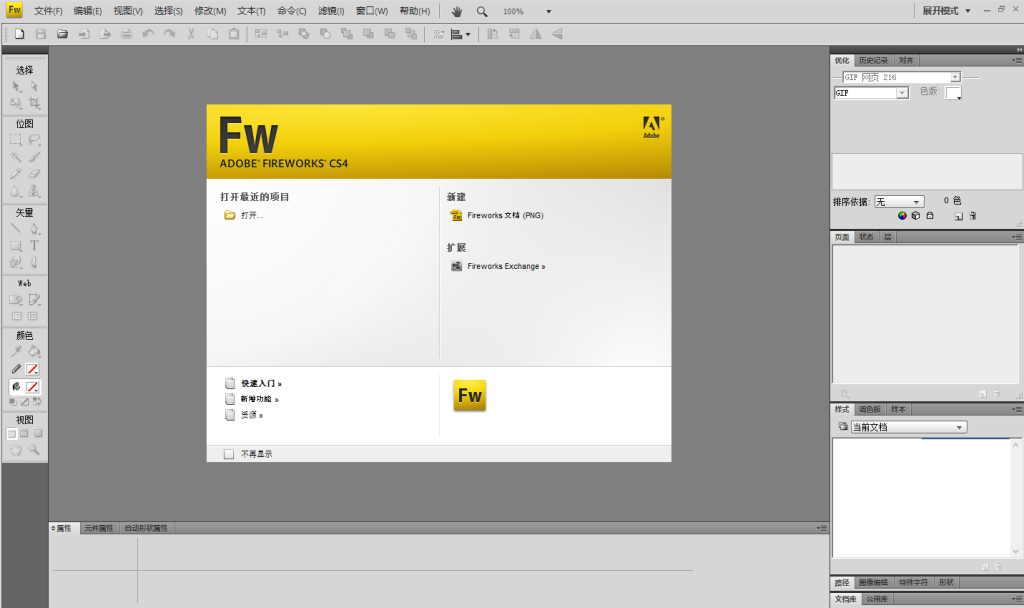Viewport: 1024px width, 608px height.
Task: Select the Line tool under 矢量
Action: (x=16, y=228)
